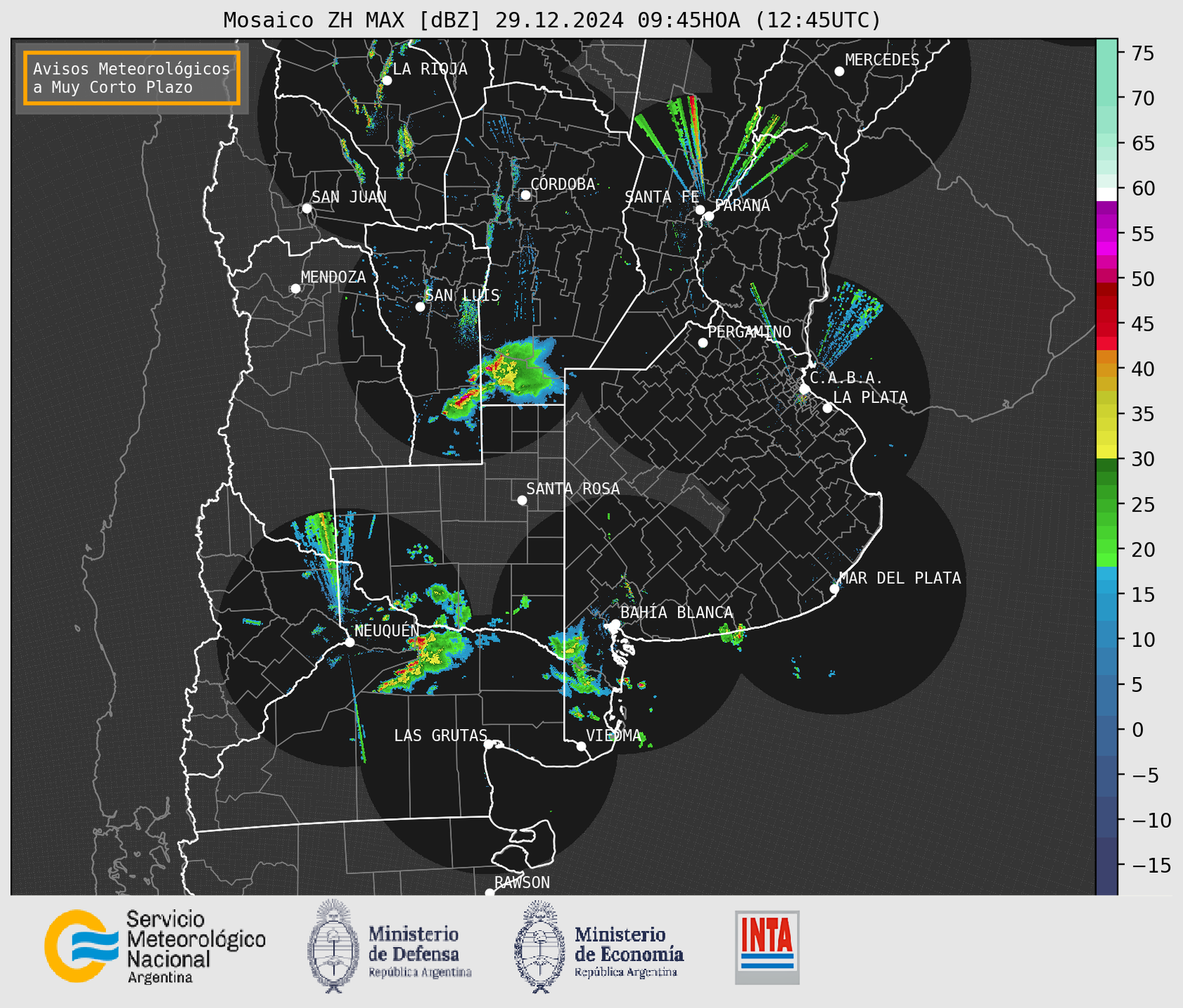The height and width of the screenshot is (1008, 1183).
Task: Click the Ministerio de Economía emblem
Action: 539,946
